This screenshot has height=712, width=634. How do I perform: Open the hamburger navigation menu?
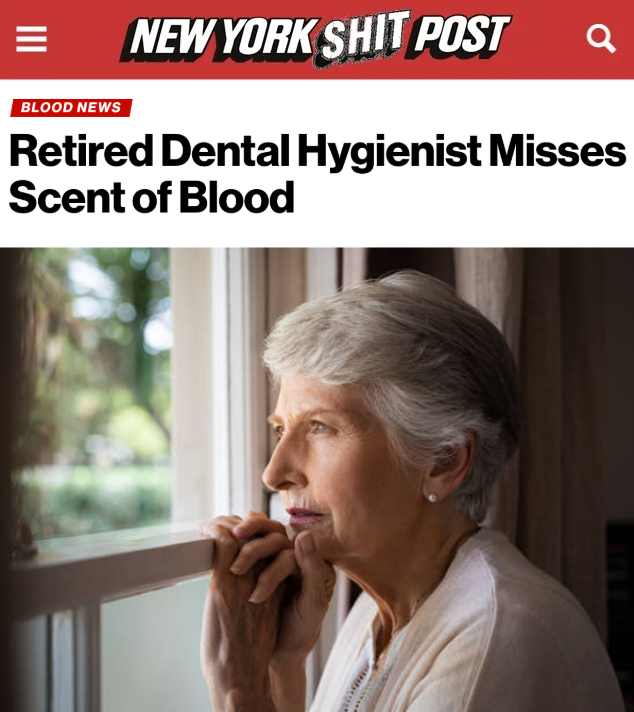[31, 39]
